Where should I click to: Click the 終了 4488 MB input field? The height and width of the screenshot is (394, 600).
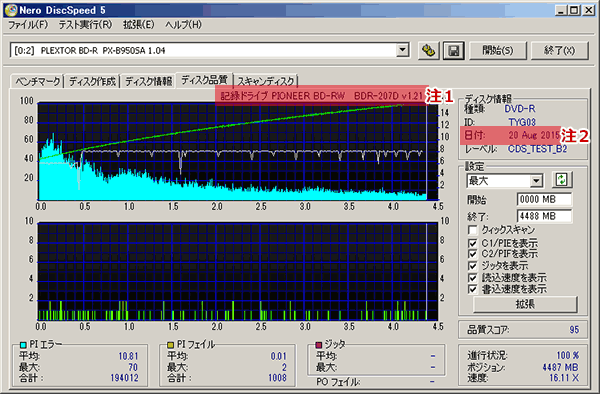[544, 216]
